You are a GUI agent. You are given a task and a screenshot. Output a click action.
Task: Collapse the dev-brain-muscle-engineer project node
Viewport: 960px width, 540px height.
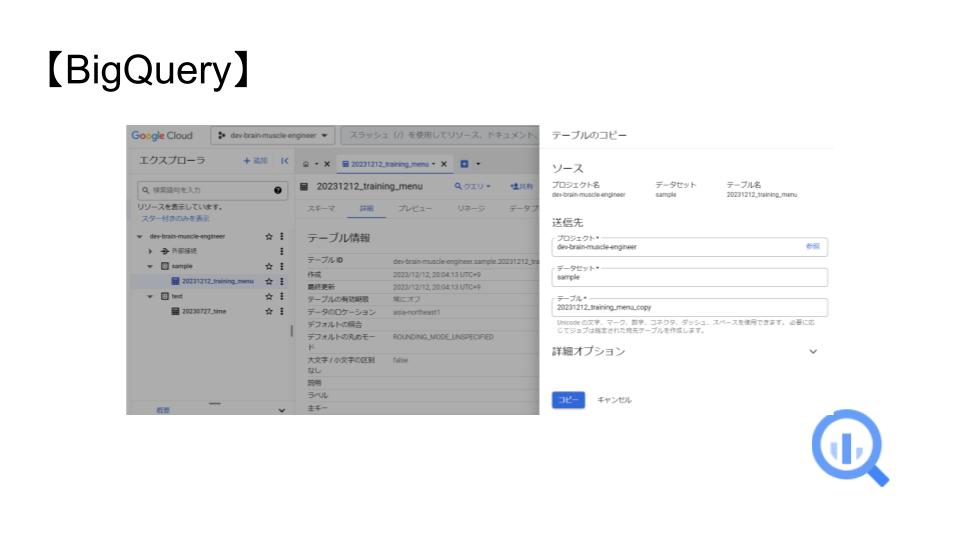(x=140, y=236)
